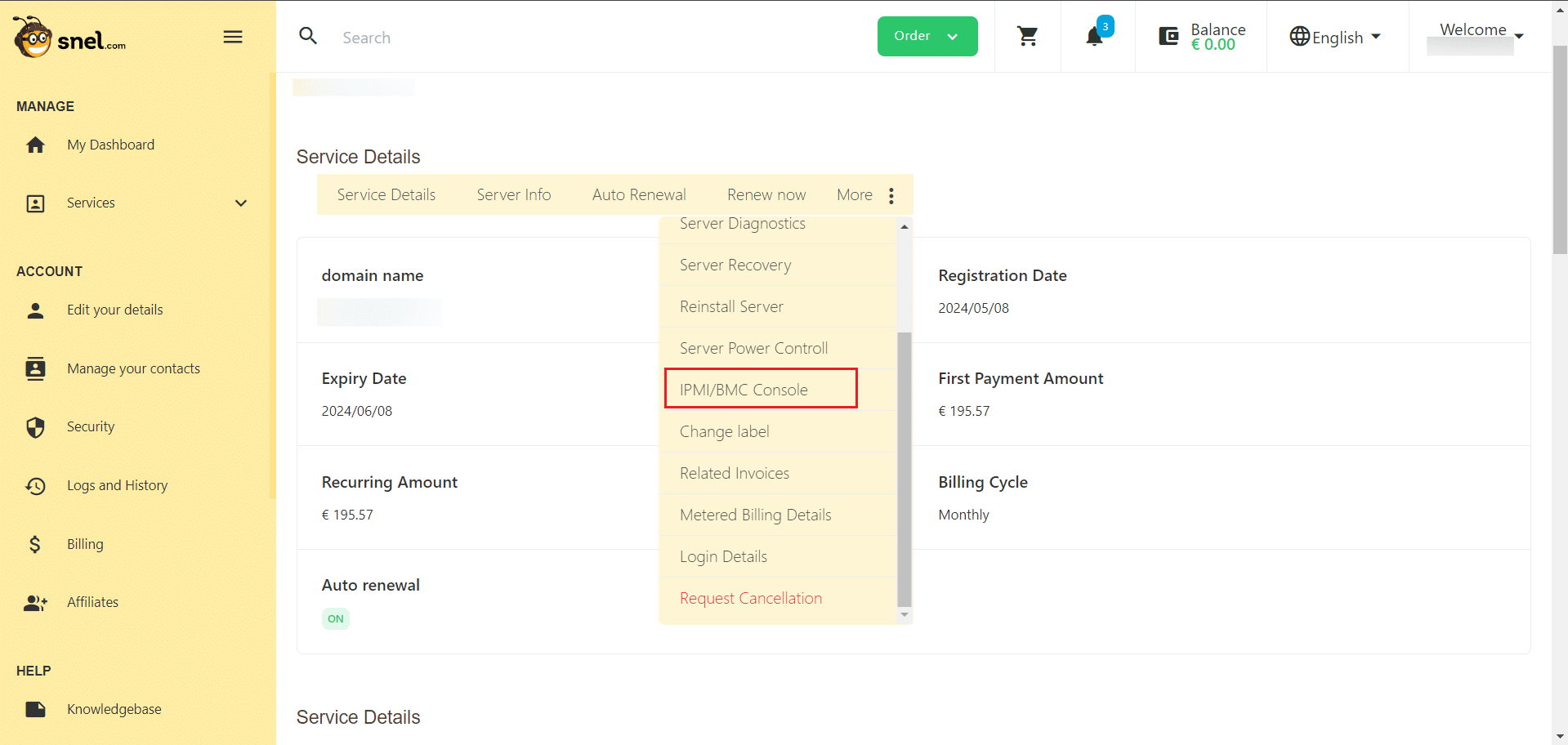The width and height of the screenshot is (1568, 745).
Task: Click Logs and History clock icon
Action: tap(35, 486)
